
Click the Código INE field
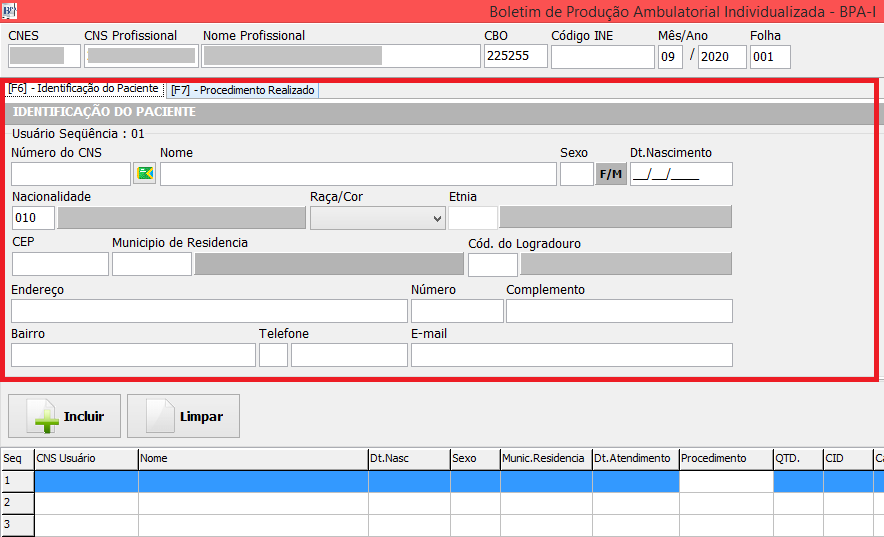[x=600, y=57]
